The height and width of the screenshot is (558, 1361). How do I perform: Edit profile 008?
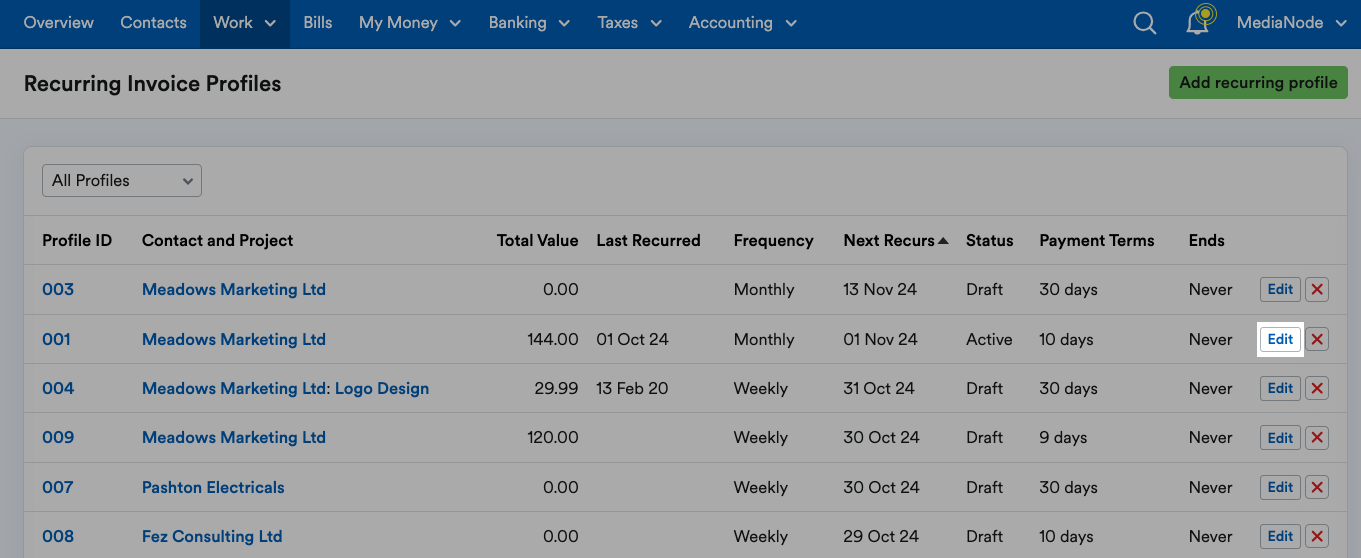tap(1280, 536)
